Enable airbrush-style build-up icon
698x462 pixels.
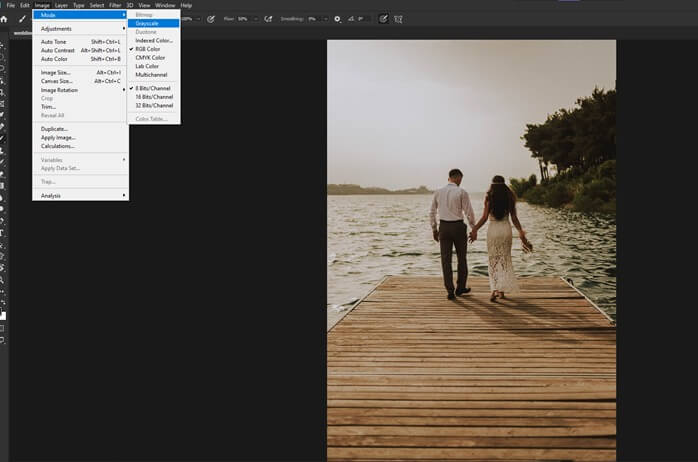(x=268, y=18)
